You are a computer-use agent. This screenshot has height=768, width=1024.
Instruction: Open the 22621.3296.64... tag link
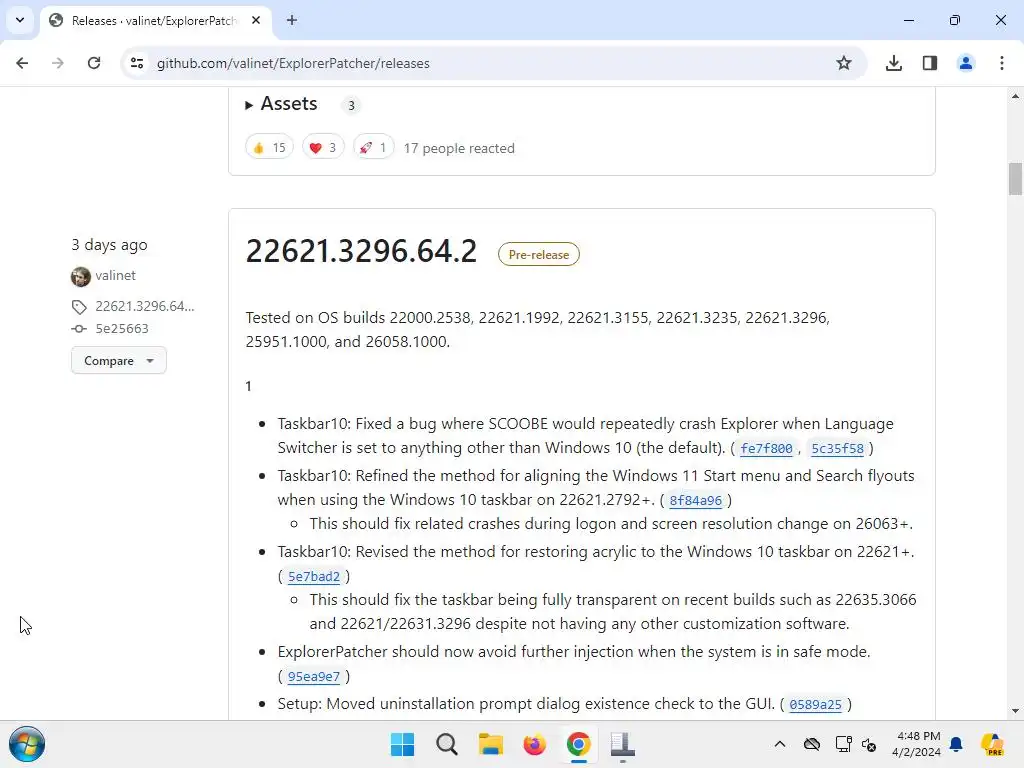145,306
